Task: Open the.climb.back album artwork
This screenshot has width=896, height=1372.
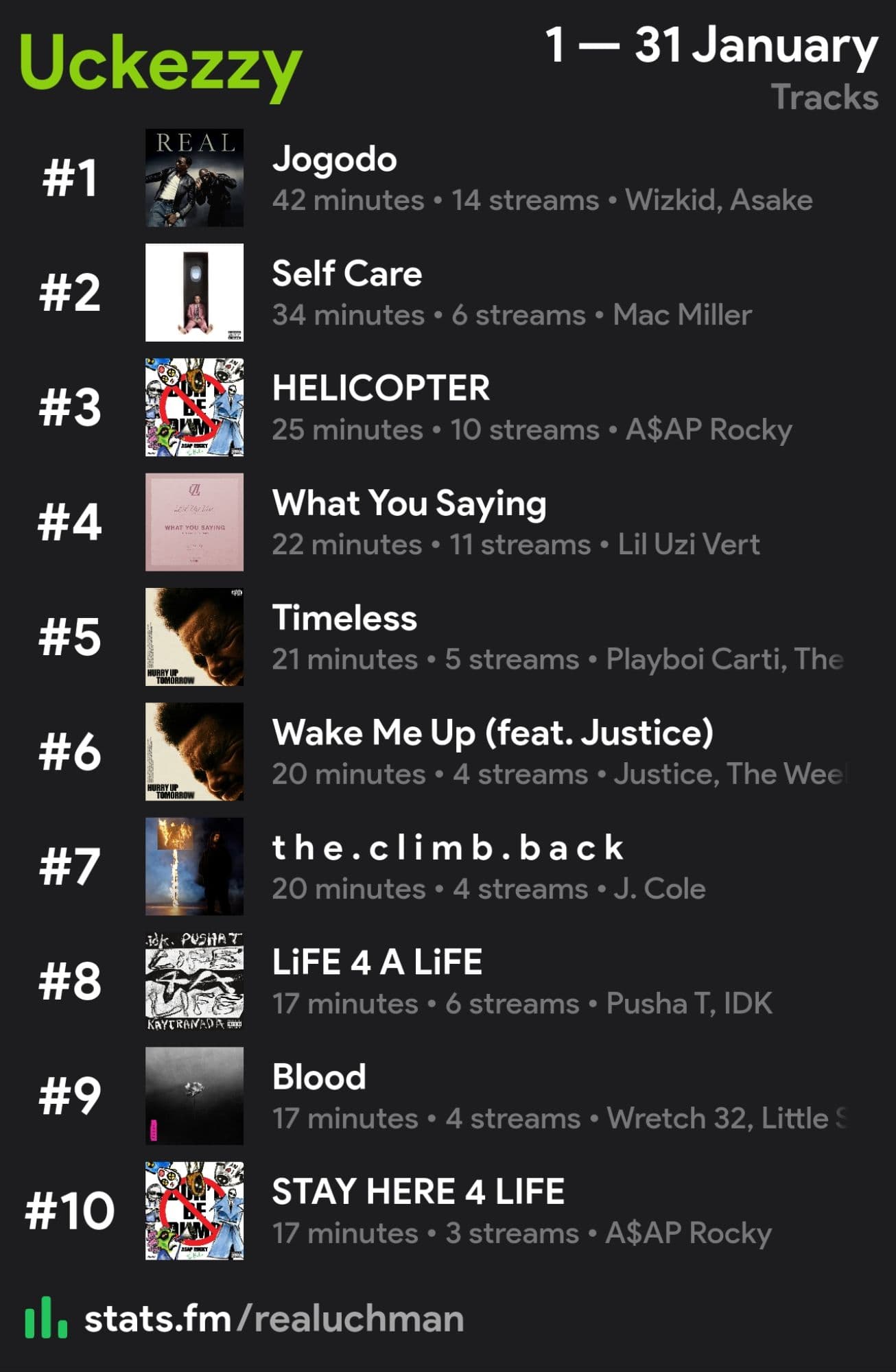Action: point(194,866)
